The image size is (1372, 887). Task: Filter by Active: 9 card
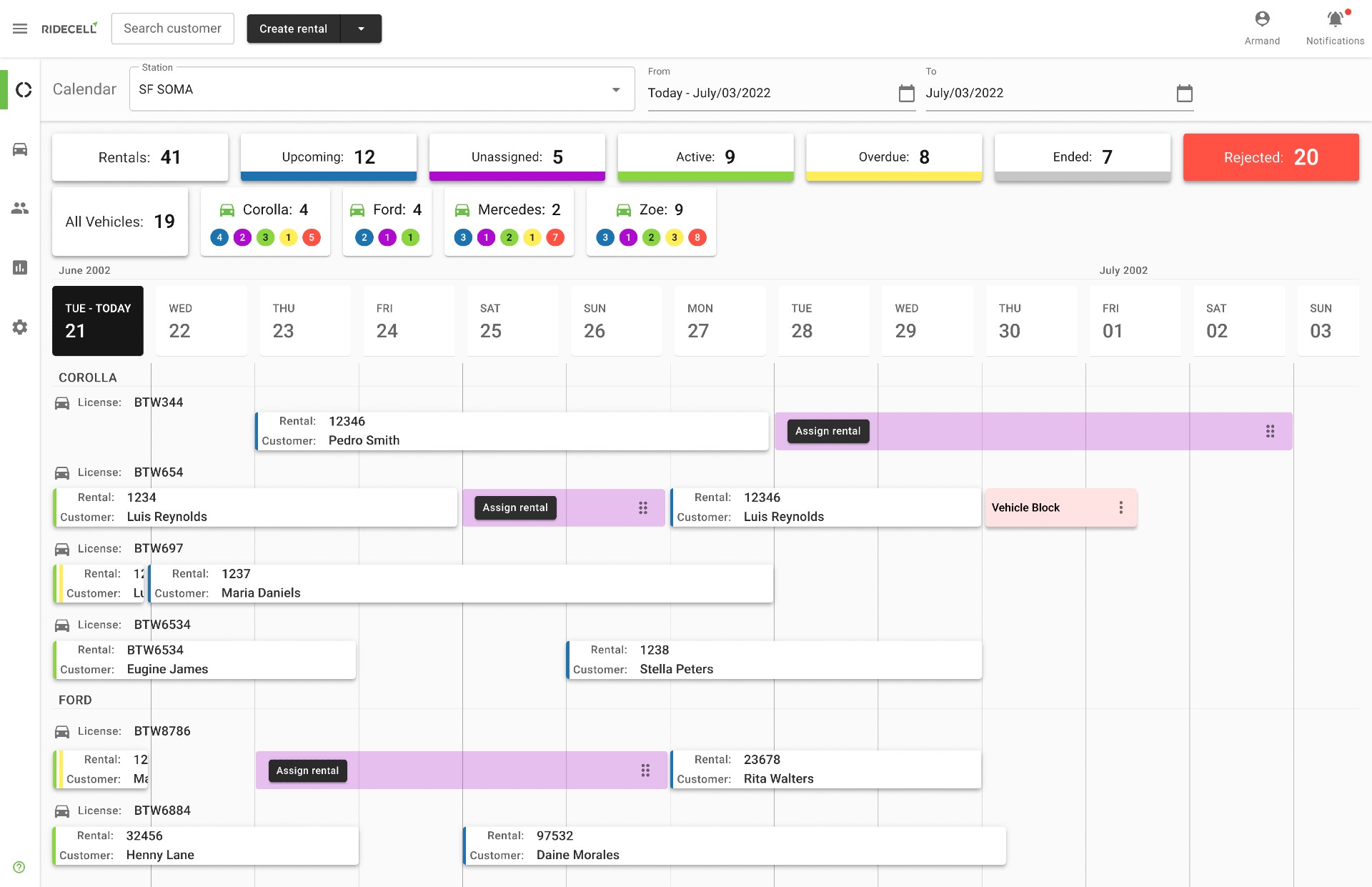[706, 157]
